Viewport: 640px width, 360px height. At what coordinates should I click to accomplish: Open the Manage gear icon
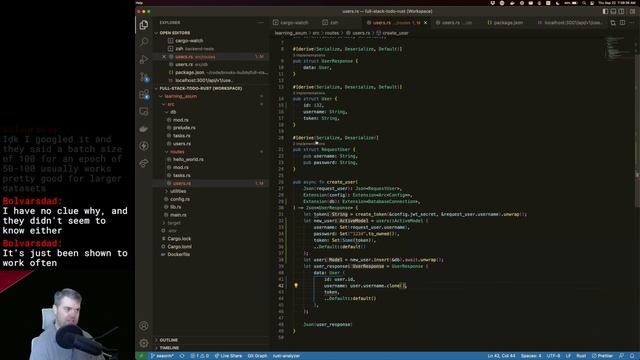point(144,343)
